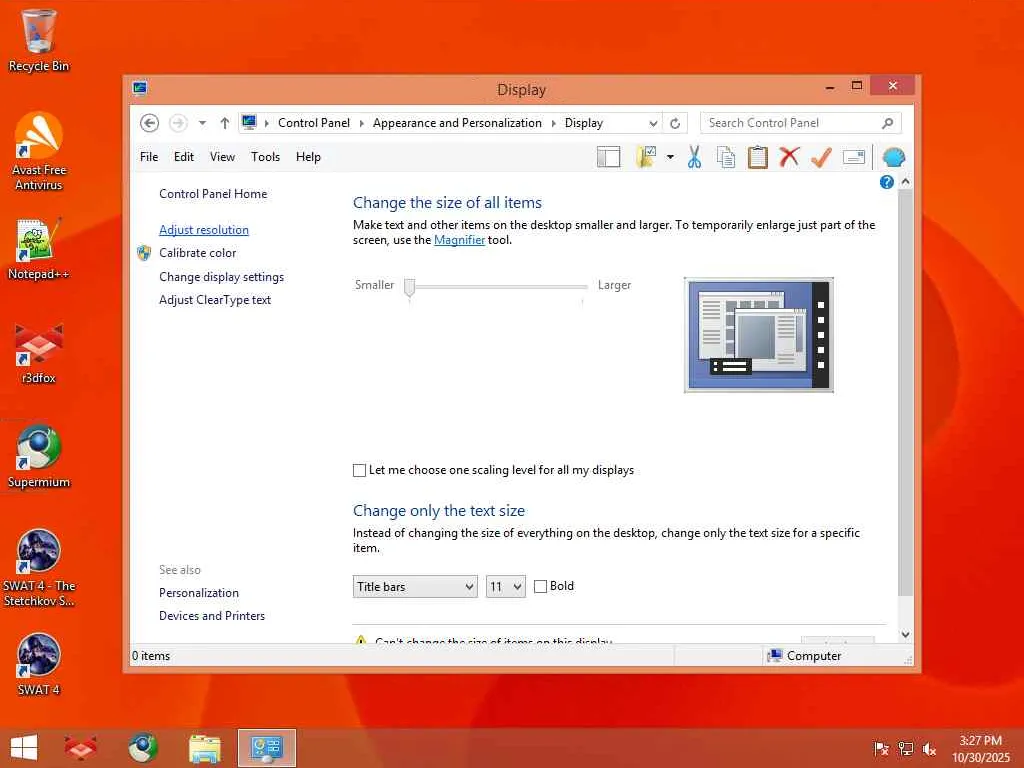Select Avast Free Antivirus desktop shortcut

coord(39,152)
